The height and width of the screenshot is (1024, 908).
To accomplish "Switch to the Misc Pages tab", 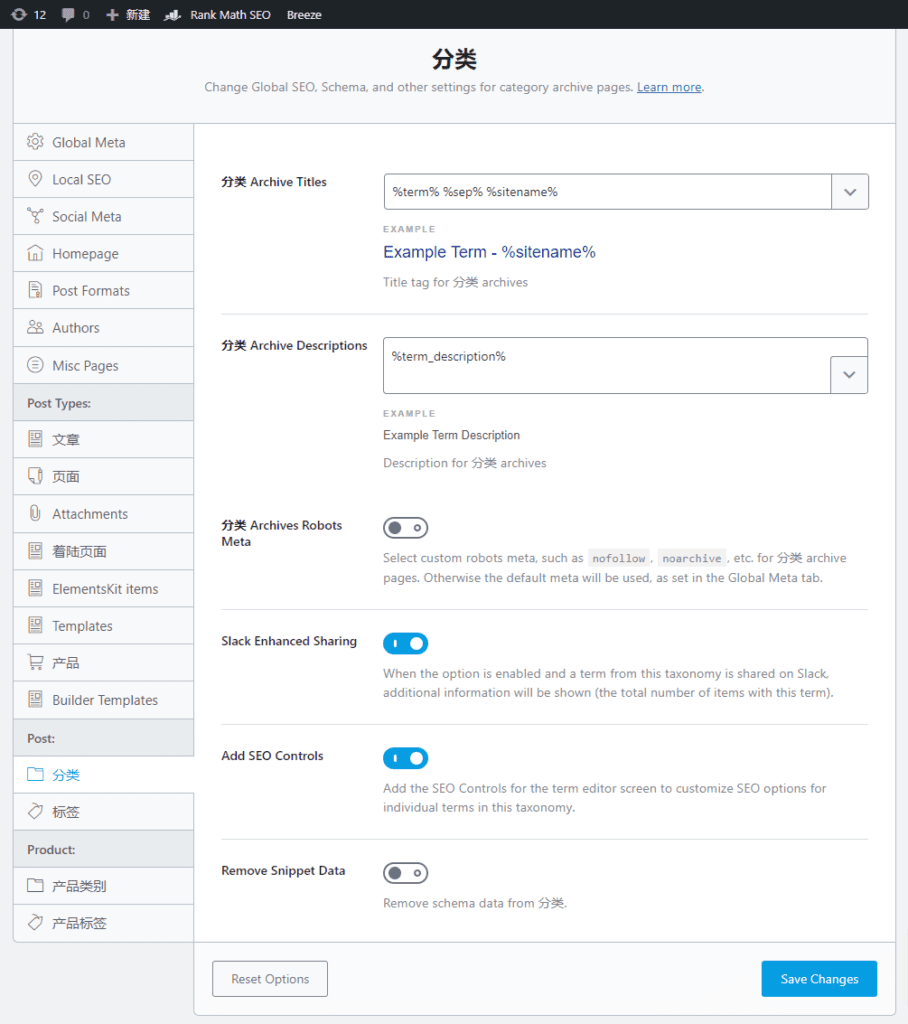I will click(103, 366).
